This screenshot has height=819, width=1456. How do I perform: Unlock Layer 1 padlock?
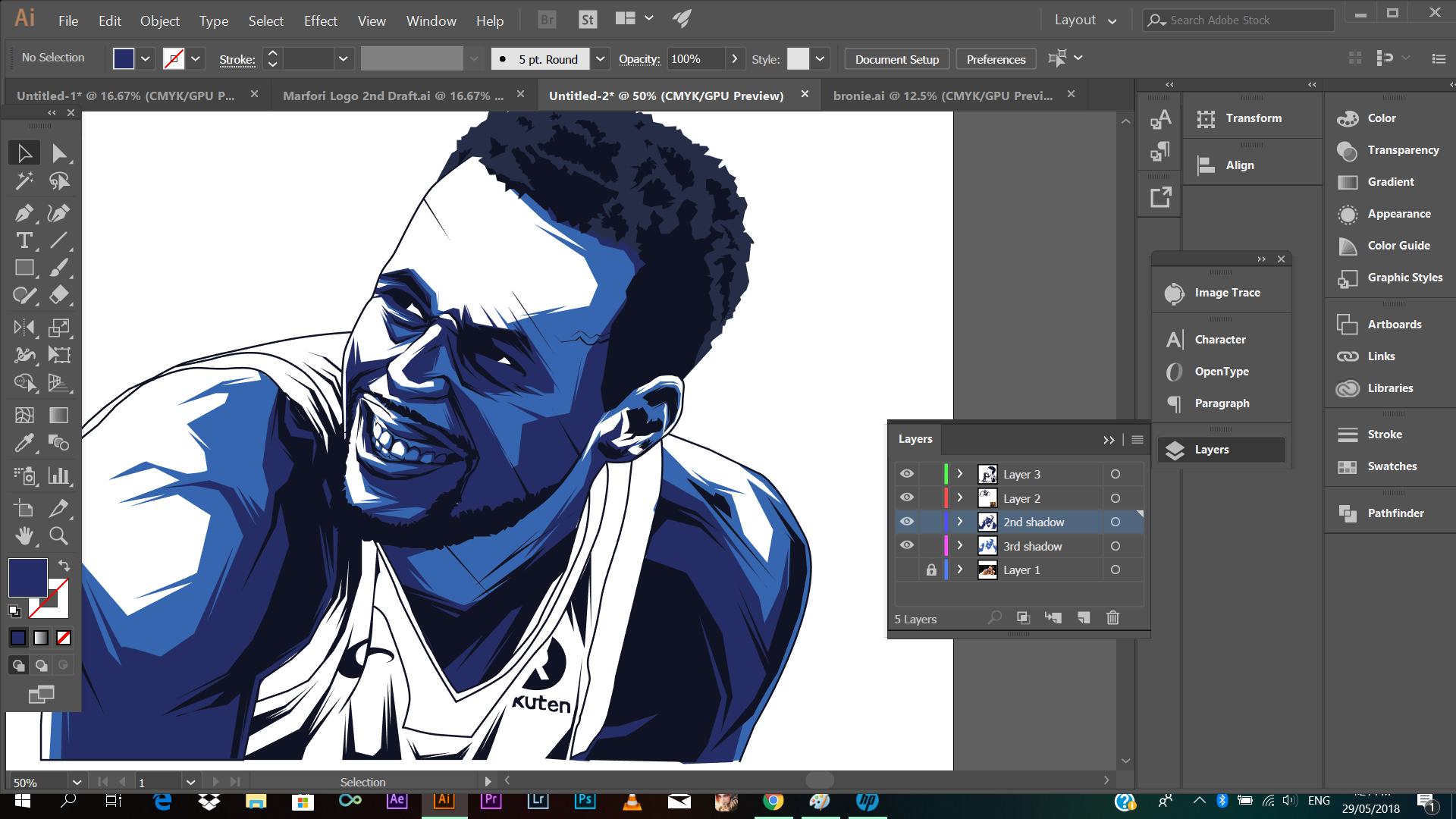point(931,570)
